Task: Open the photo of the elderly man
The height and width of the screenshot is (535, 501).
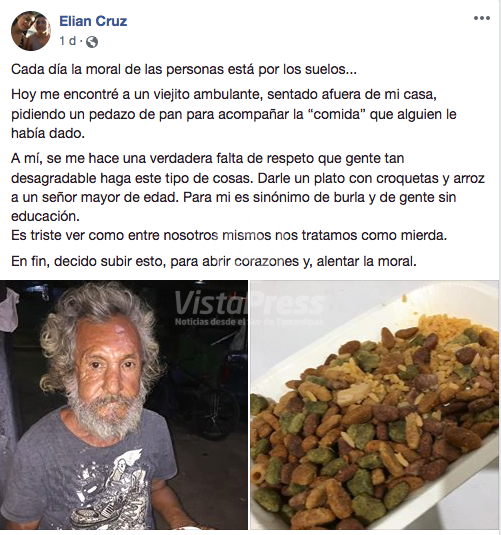Action: coord(124,404)
